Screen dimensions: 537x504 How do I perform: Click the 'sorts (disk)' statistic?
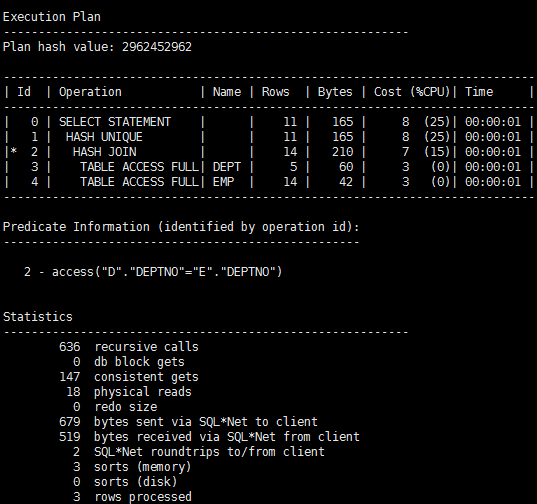point(125,482)
